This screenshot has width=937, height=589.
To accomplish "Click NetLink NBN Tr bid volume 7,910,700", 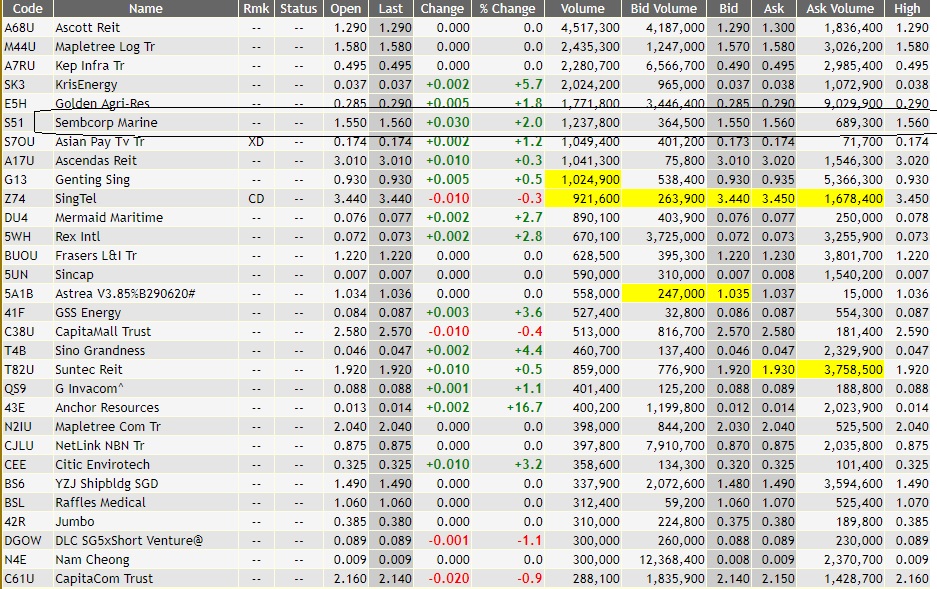I will (x=675, y=446).
